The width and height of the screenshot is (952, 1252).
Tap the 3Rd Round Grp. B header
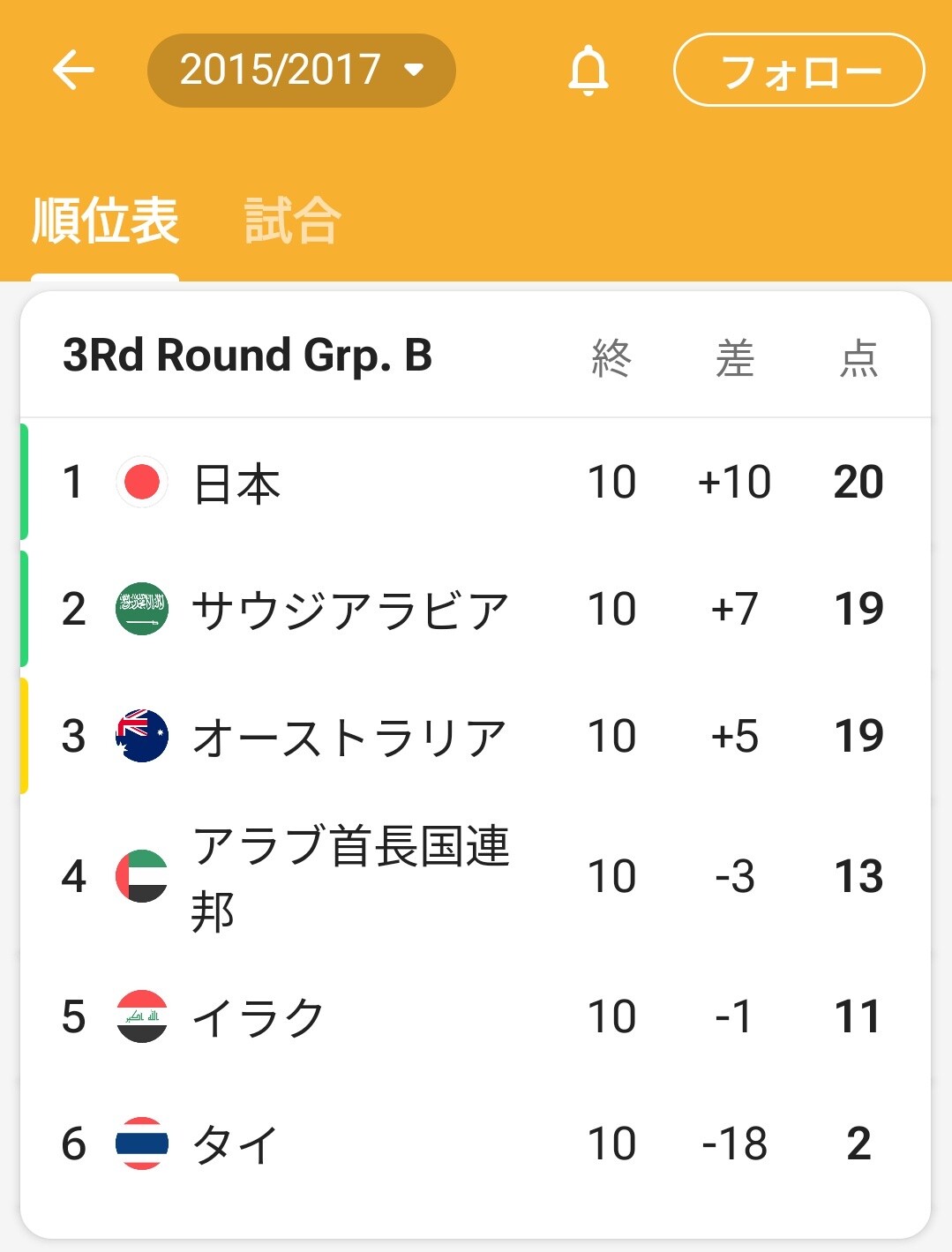click(x=248, y=356)
